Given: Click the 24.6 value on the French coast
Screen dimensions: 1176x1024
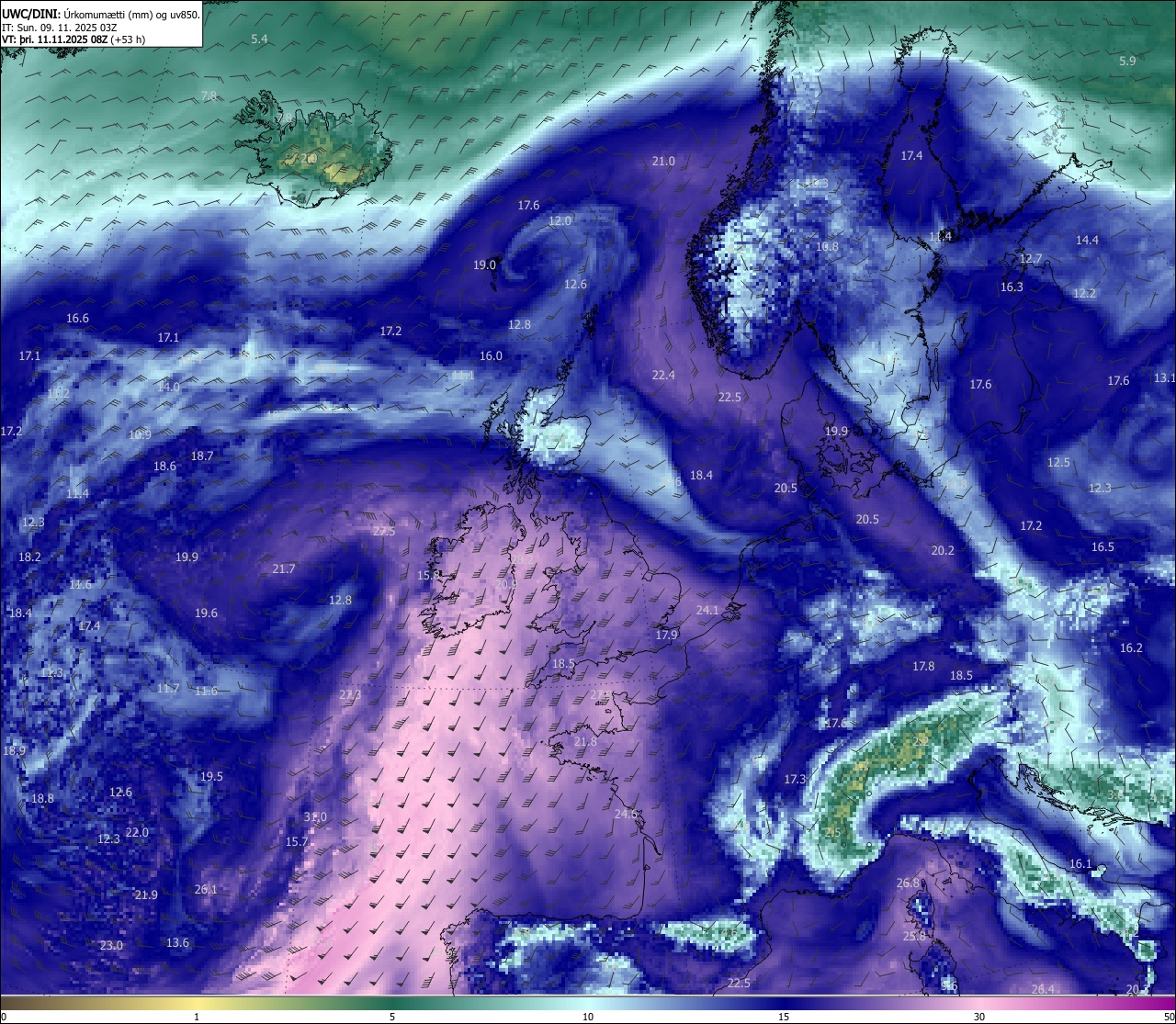Looking at the screenshot, I should [626, 814].
